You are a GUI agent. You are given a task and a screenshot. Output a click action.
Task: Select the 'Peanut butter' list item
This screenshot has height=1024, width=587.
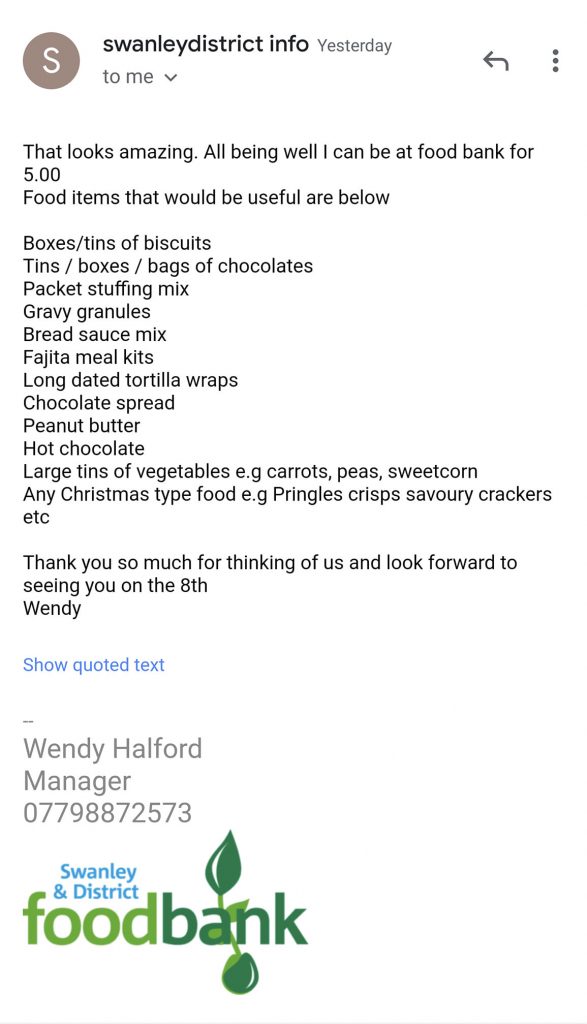pyautogui.click(x=82, y=426)
